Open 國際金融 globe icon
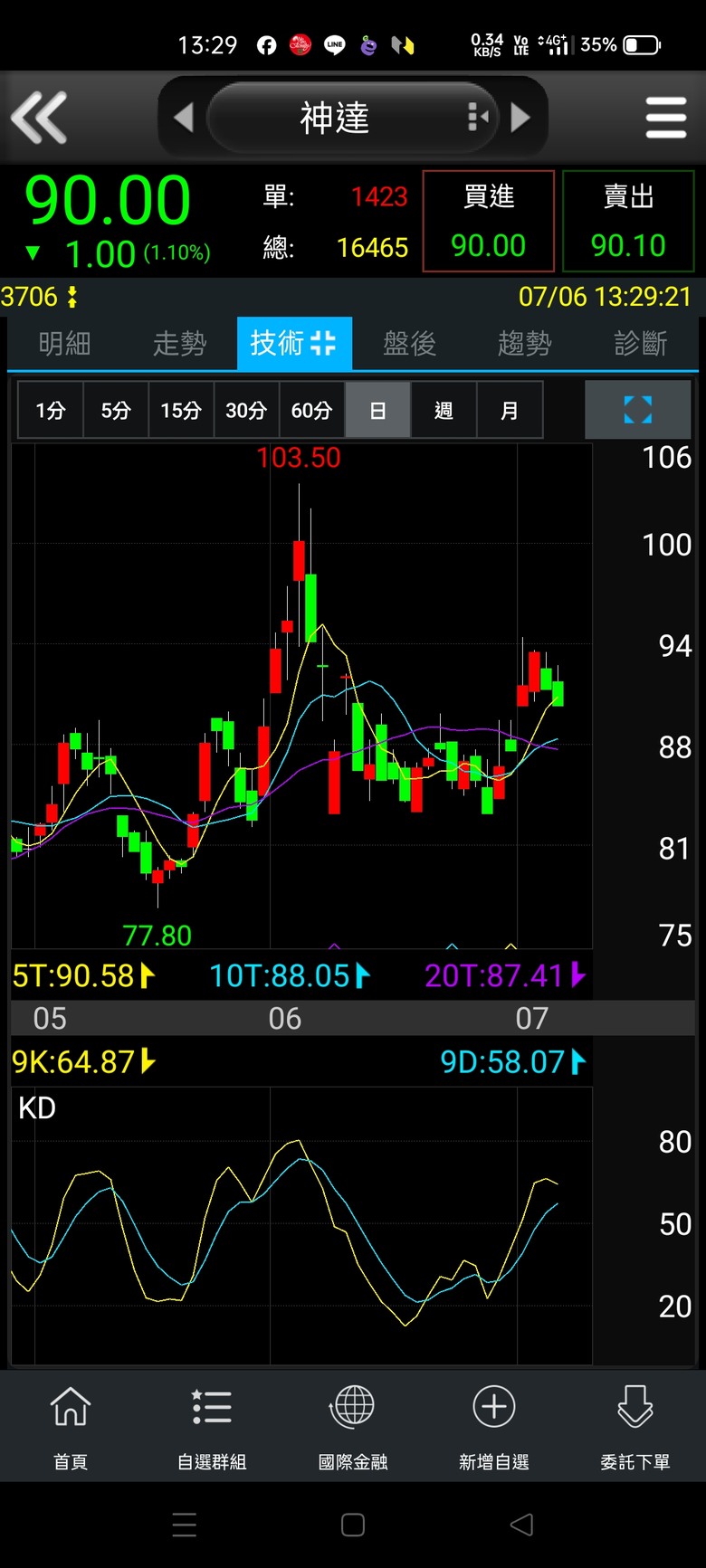 tap(353, 1428)
